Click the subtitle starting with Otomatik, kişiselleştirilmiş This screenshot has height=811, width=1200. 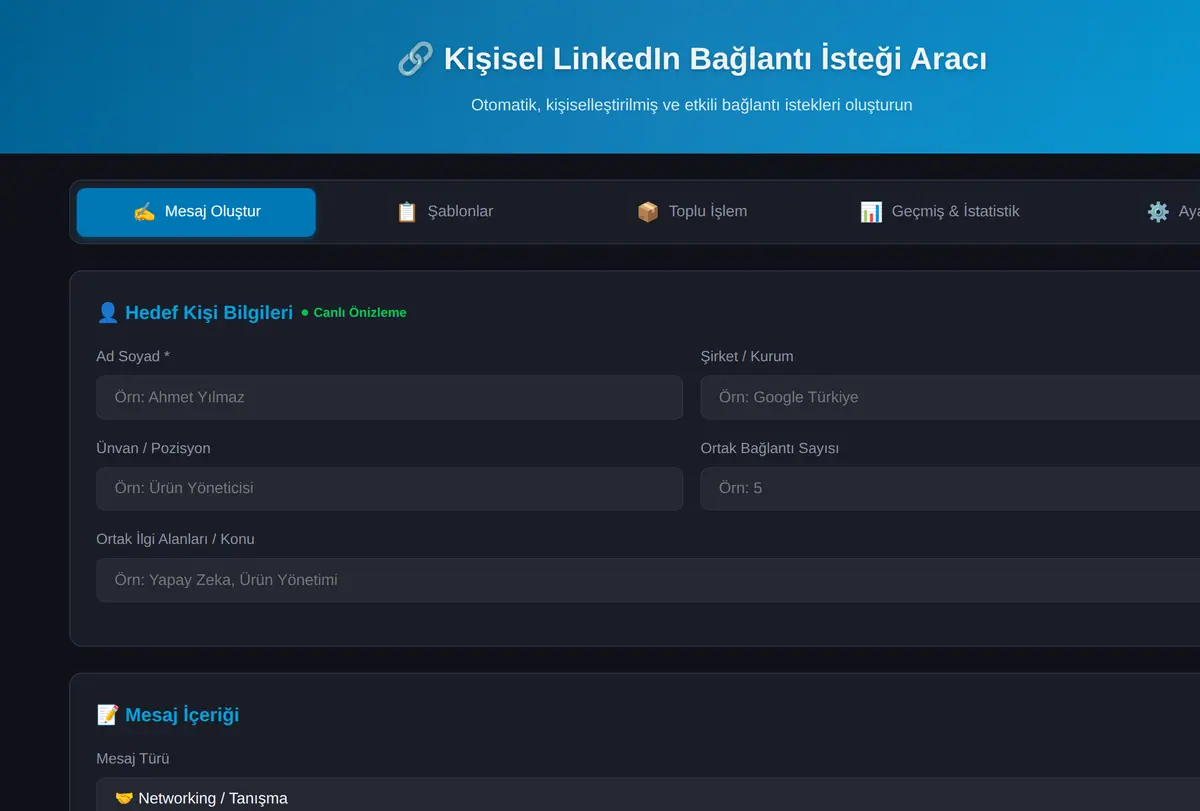coord(692,104)
